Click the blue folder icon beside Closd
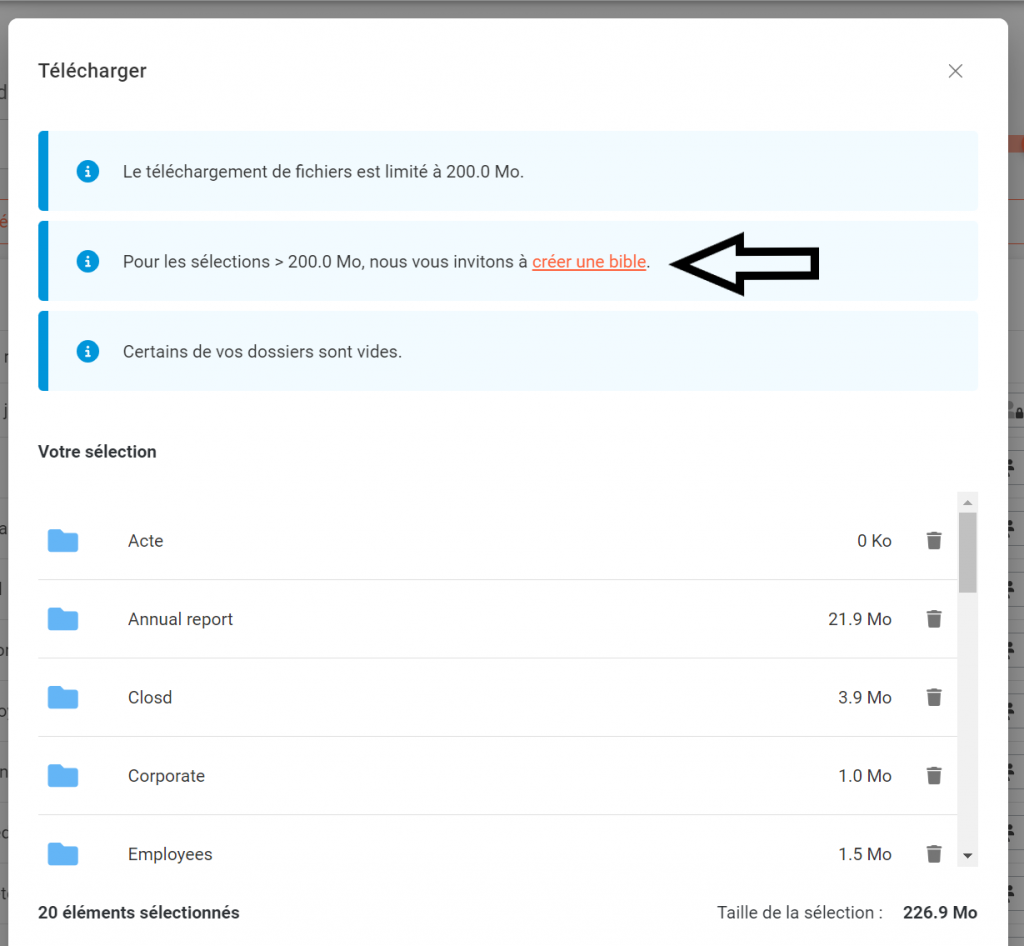Image resolution: width=1024 pixels, height=946 pixels. click(x=63, y=697)
